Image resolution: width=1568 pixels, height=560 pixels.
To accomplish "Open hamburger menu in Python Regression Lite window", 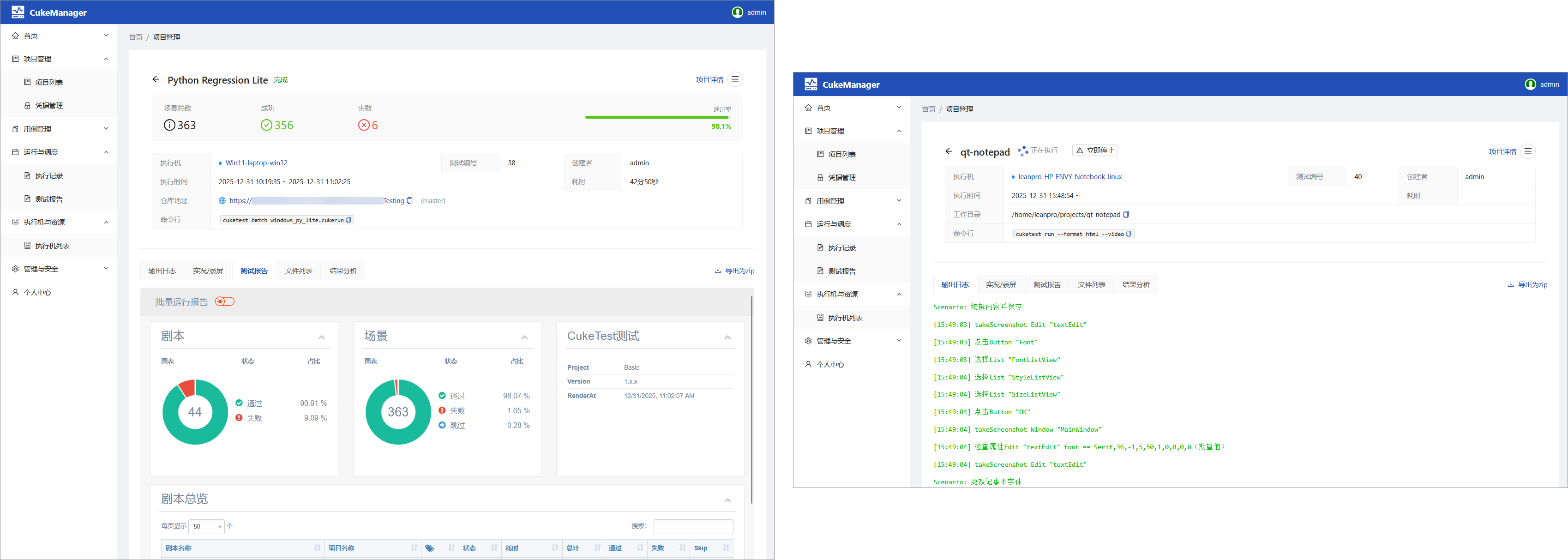I will click(735, 80).
